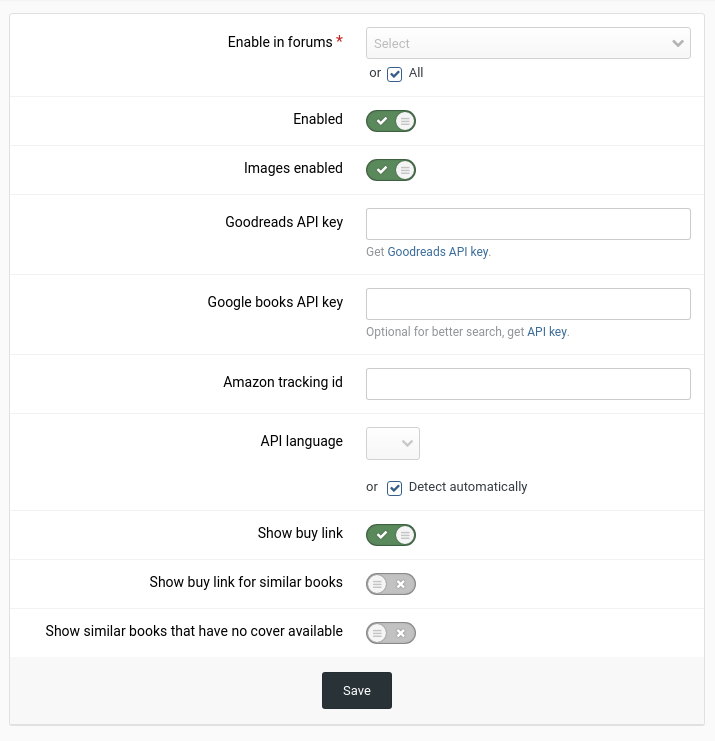
Task: Disable the Images enabled switch
Action: (x=390, y=170)
